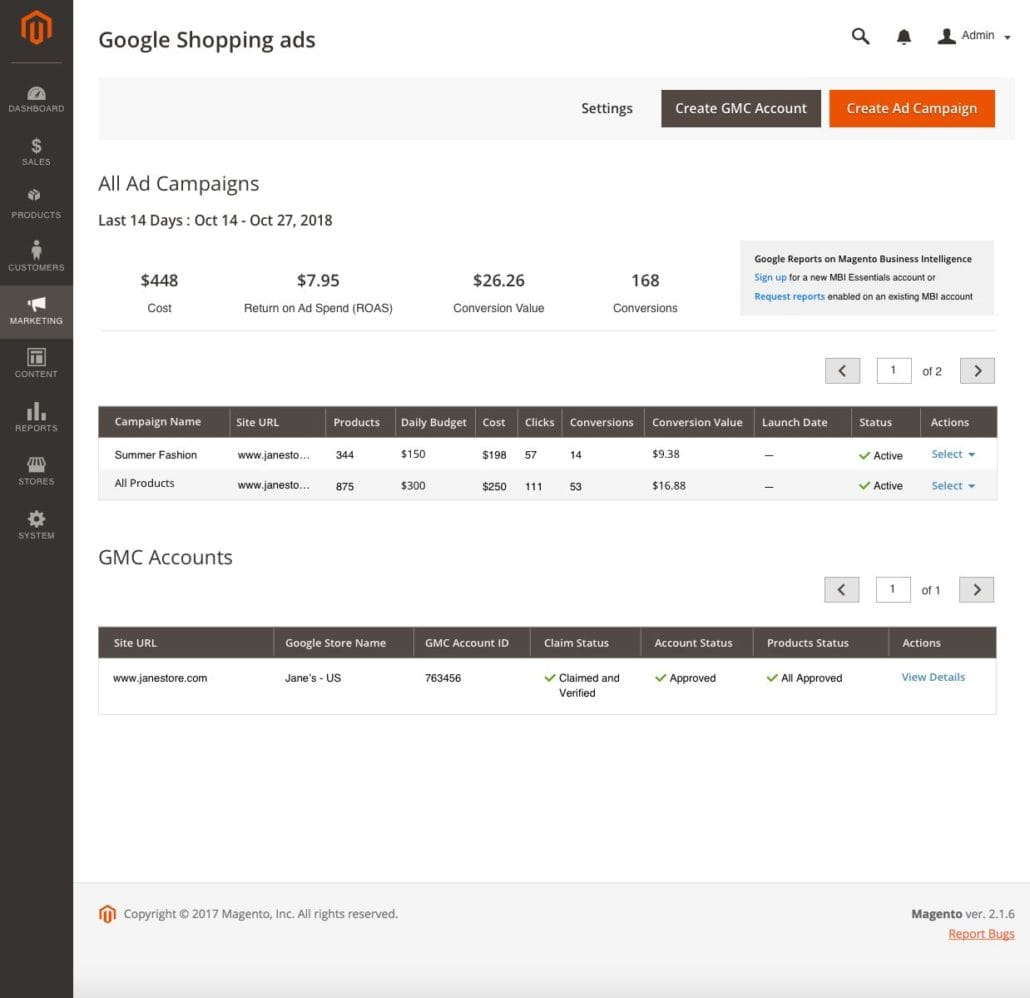1030x998 pixels.
Task: Click the Settings link
Action: click(x=606, y=108)
